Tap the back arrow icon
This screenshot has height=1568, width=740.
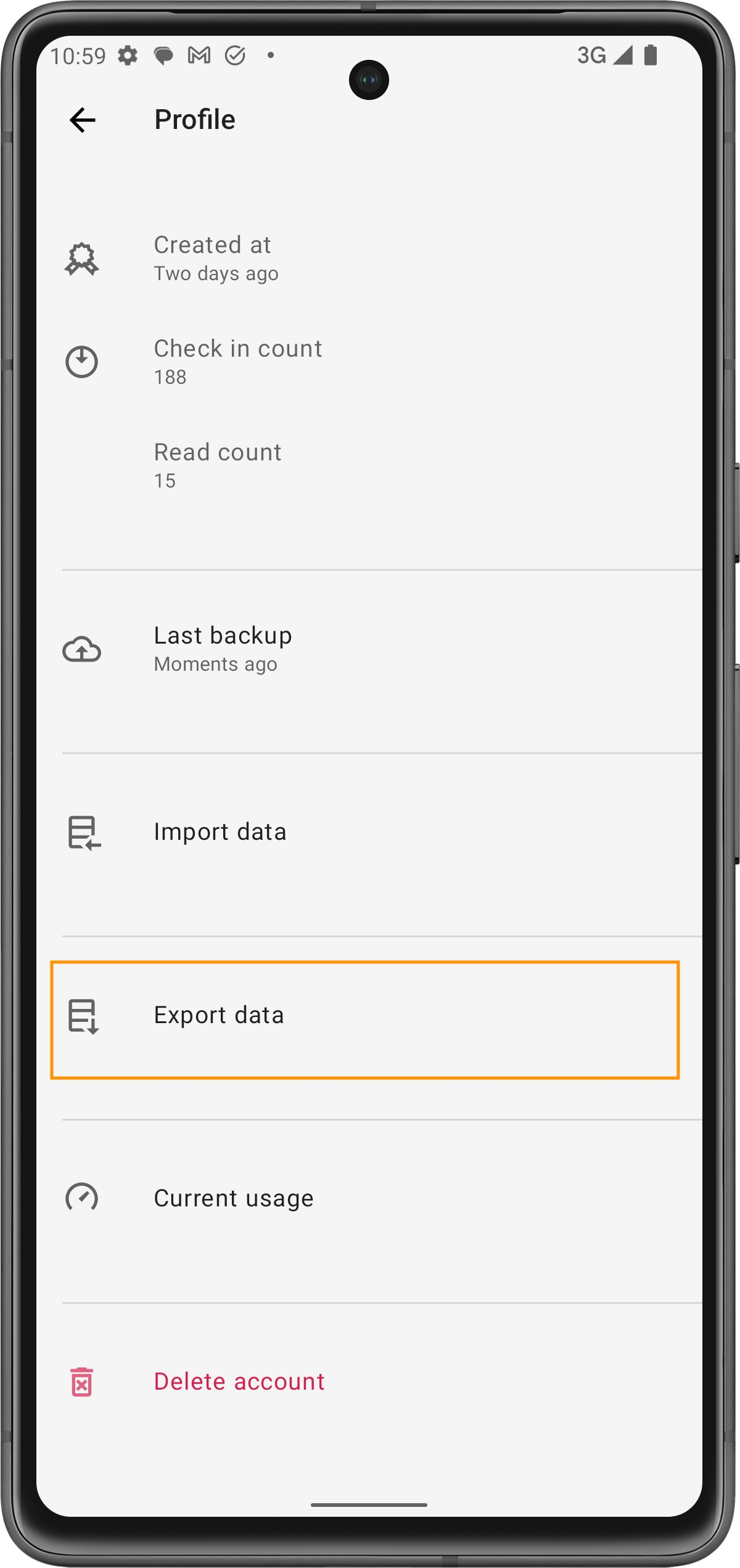coord(83,120)
